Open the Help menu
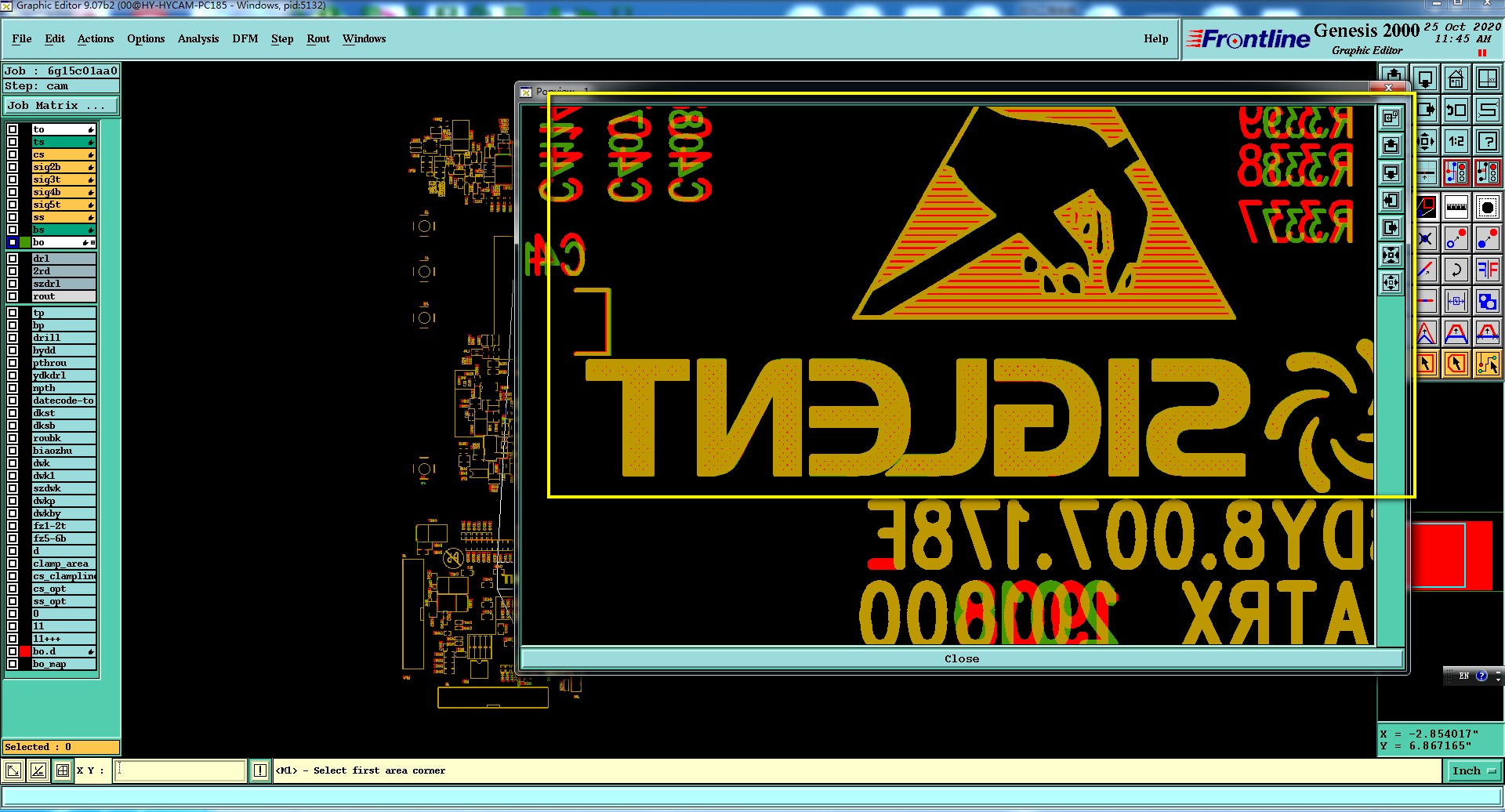Image resolution: width=1505 pixels, height=812 pixels. click(1156, 38)
